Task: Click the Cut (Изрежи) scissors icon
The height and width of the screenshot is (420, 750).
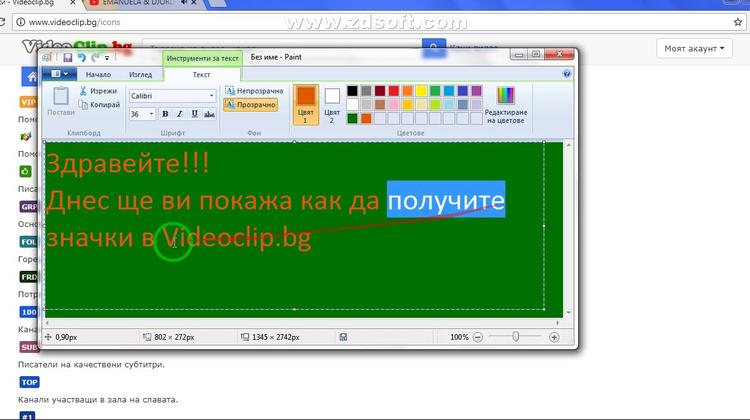Action: (83, 91)
